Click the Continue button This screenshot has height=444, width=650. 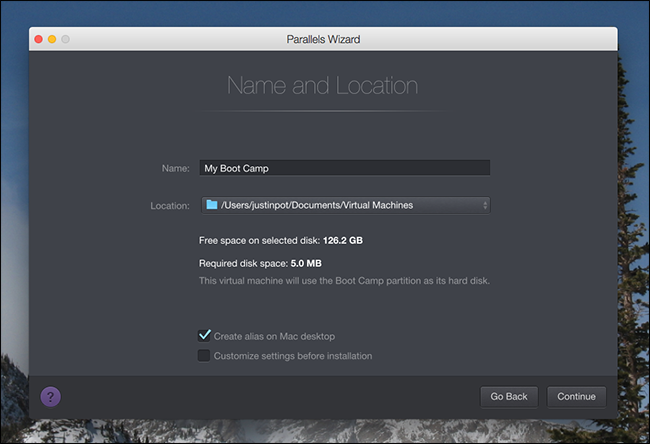coord(576,397)
